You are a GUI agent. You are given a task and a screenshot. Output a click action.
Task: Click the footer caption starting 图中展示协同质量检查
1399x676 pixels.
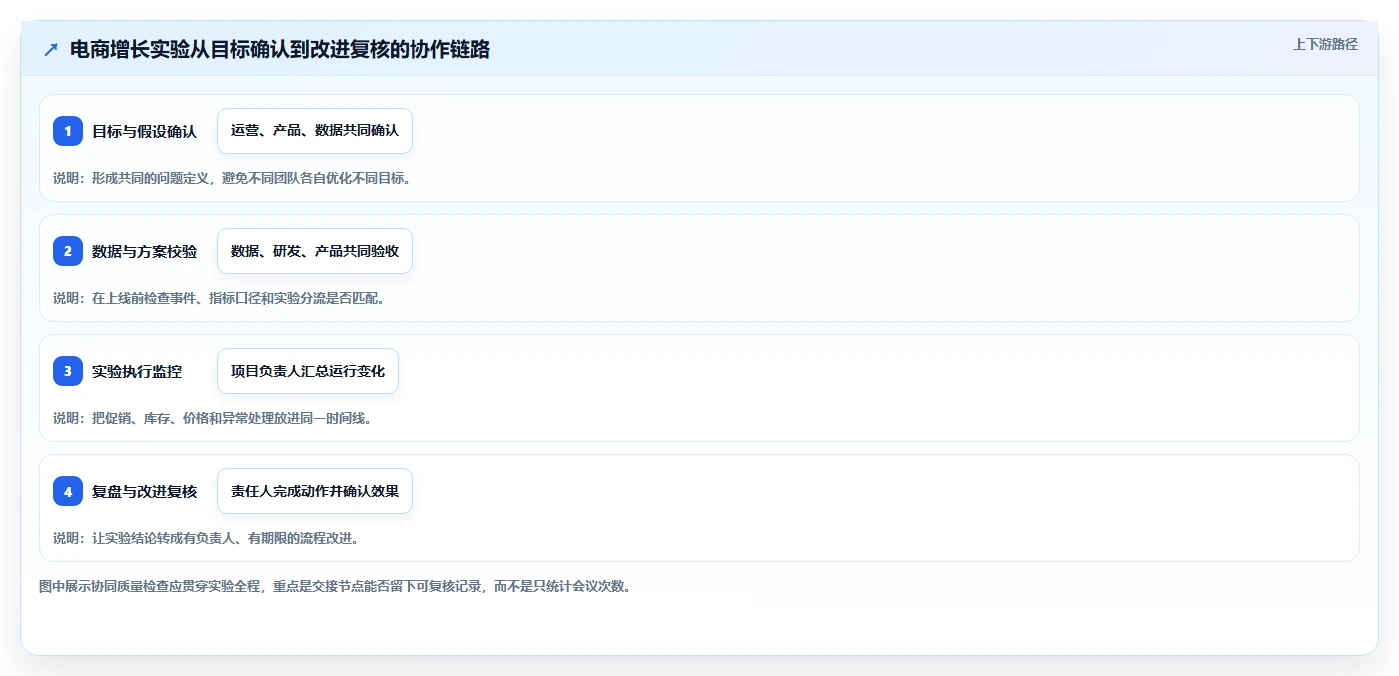[335, 586]
